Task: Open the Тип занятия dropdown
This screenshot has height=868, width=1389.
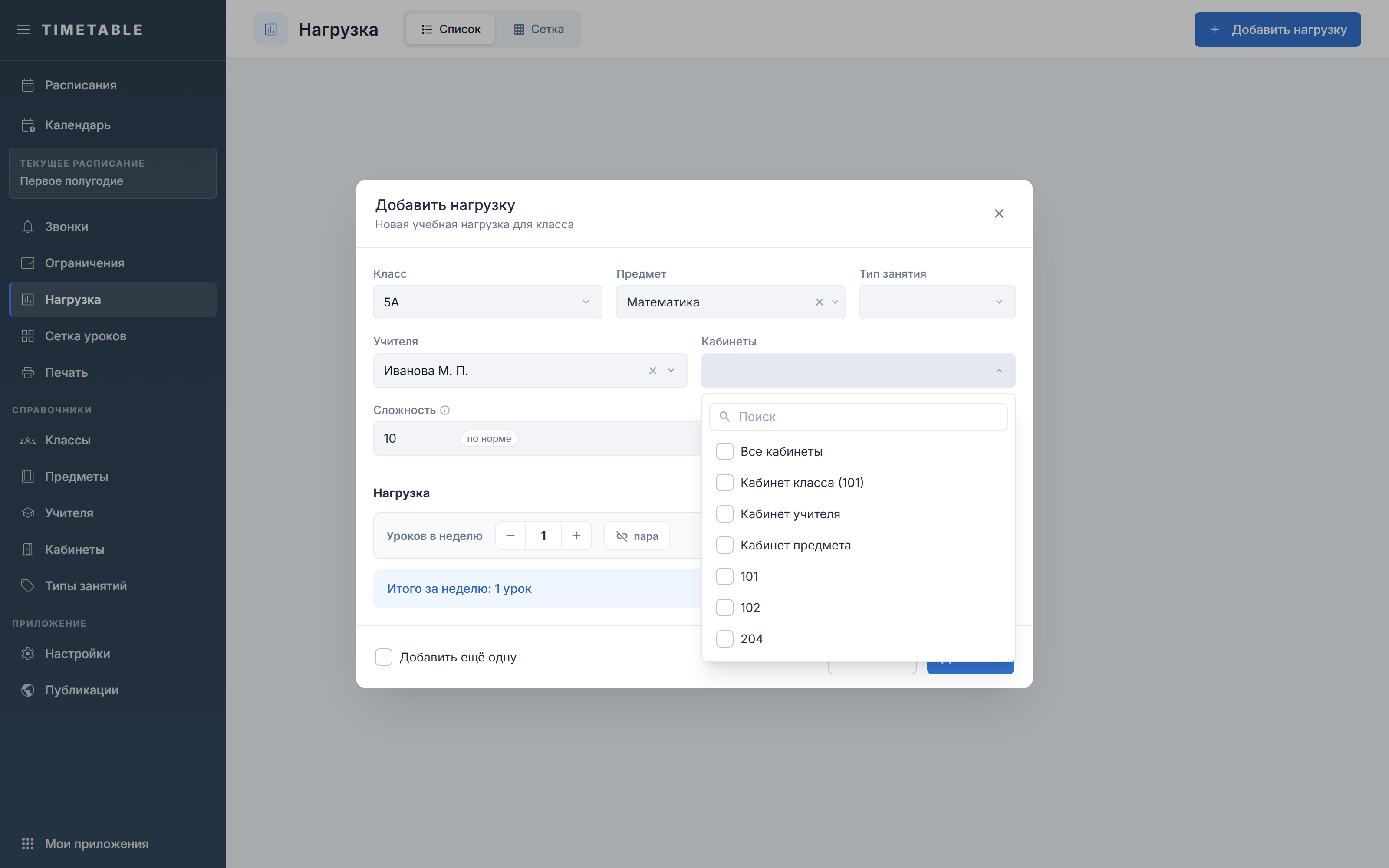Action: [937, 302]
